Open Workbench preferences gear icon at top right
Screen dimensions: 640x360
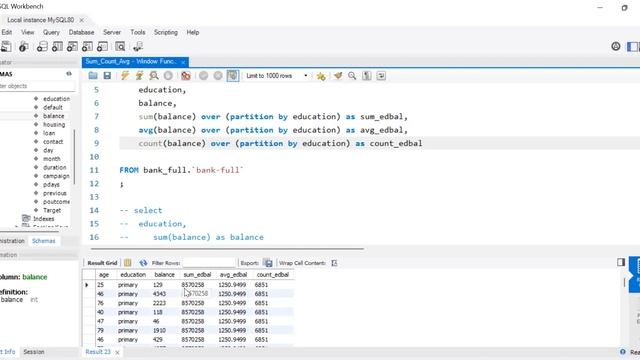(x=616, y=47)
